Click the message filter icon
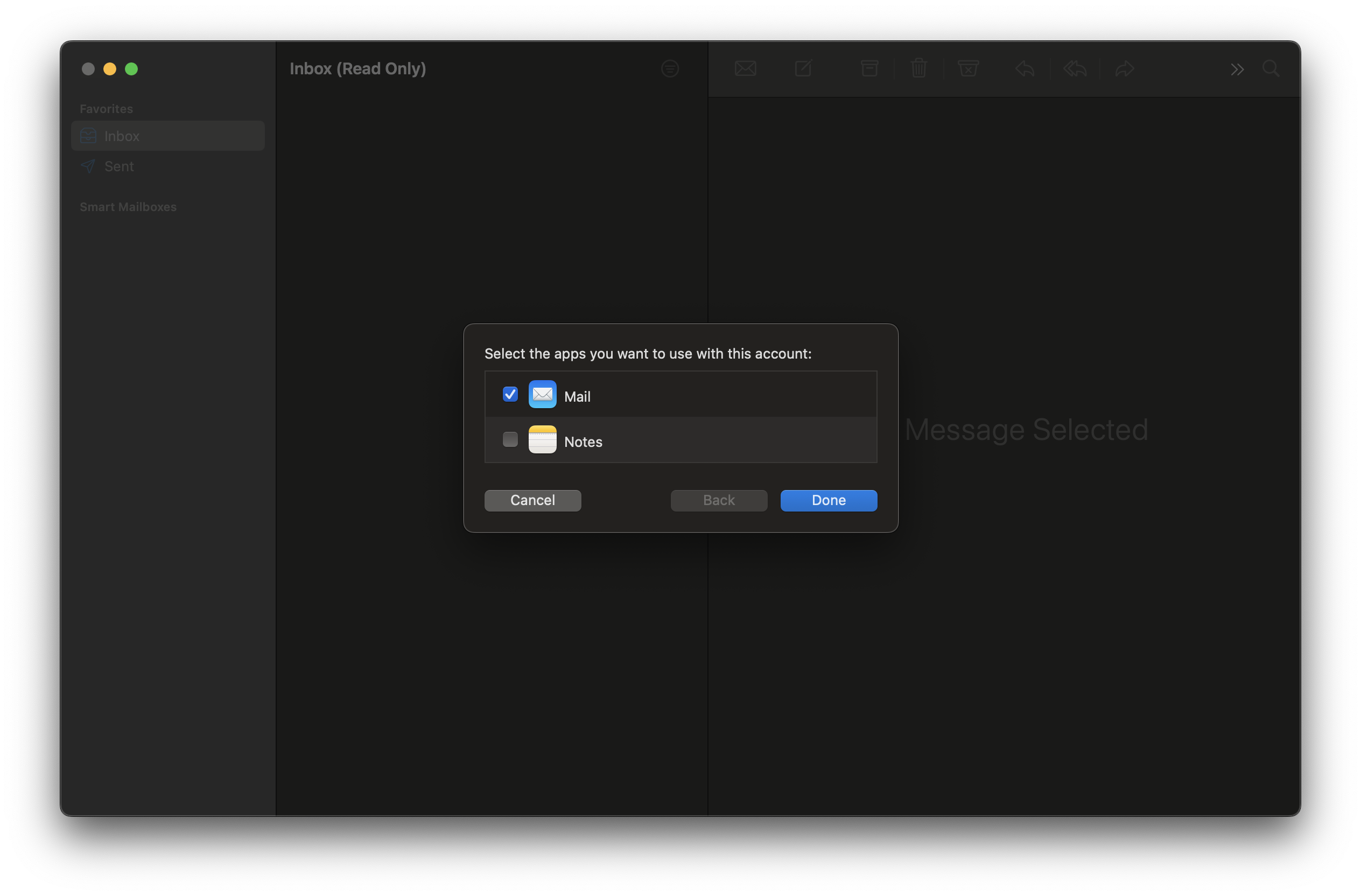 click(x=670, y=68)
